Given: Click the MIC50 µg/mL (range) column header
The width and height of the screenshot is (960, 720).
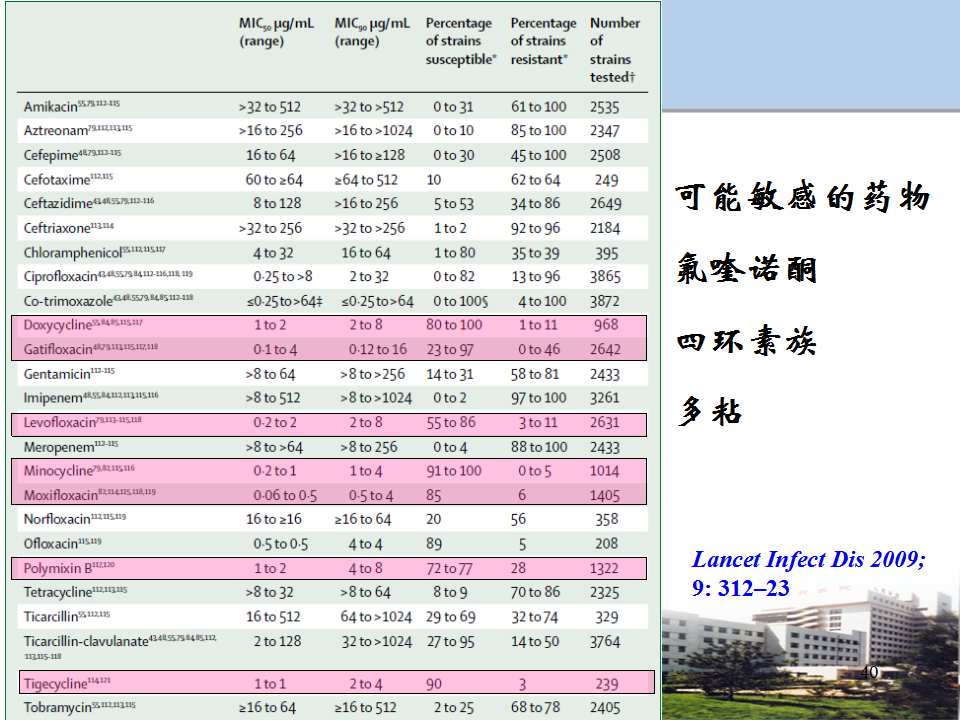Looking at the screenshot, I should click(276, 32).
